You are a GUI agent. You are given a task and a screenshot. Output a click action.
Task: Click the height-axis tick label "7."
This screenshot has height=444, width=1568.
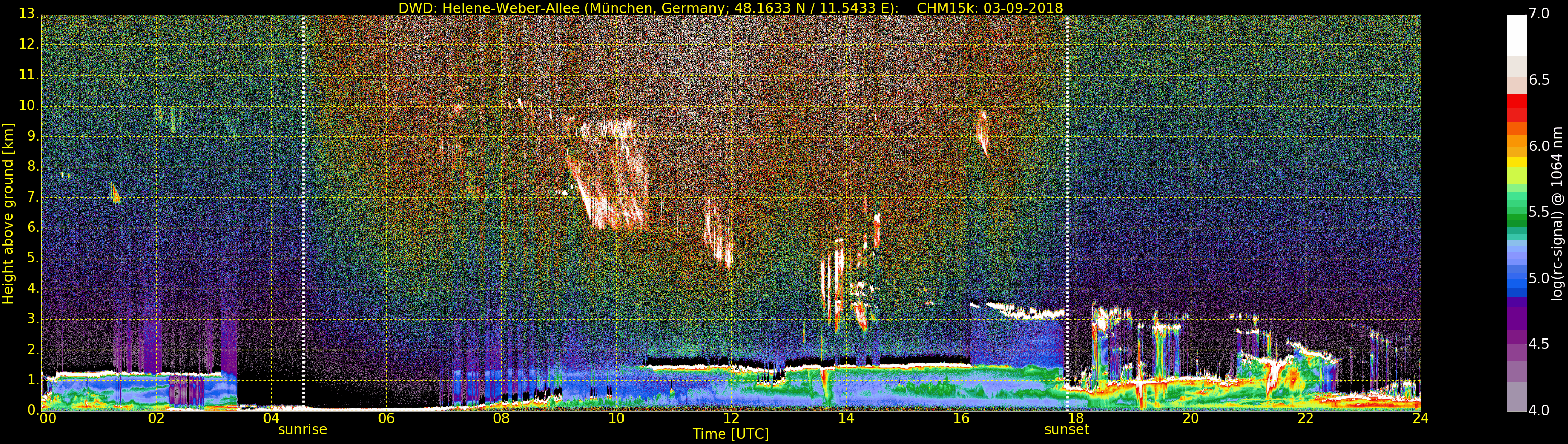click(x=32, y=197)
